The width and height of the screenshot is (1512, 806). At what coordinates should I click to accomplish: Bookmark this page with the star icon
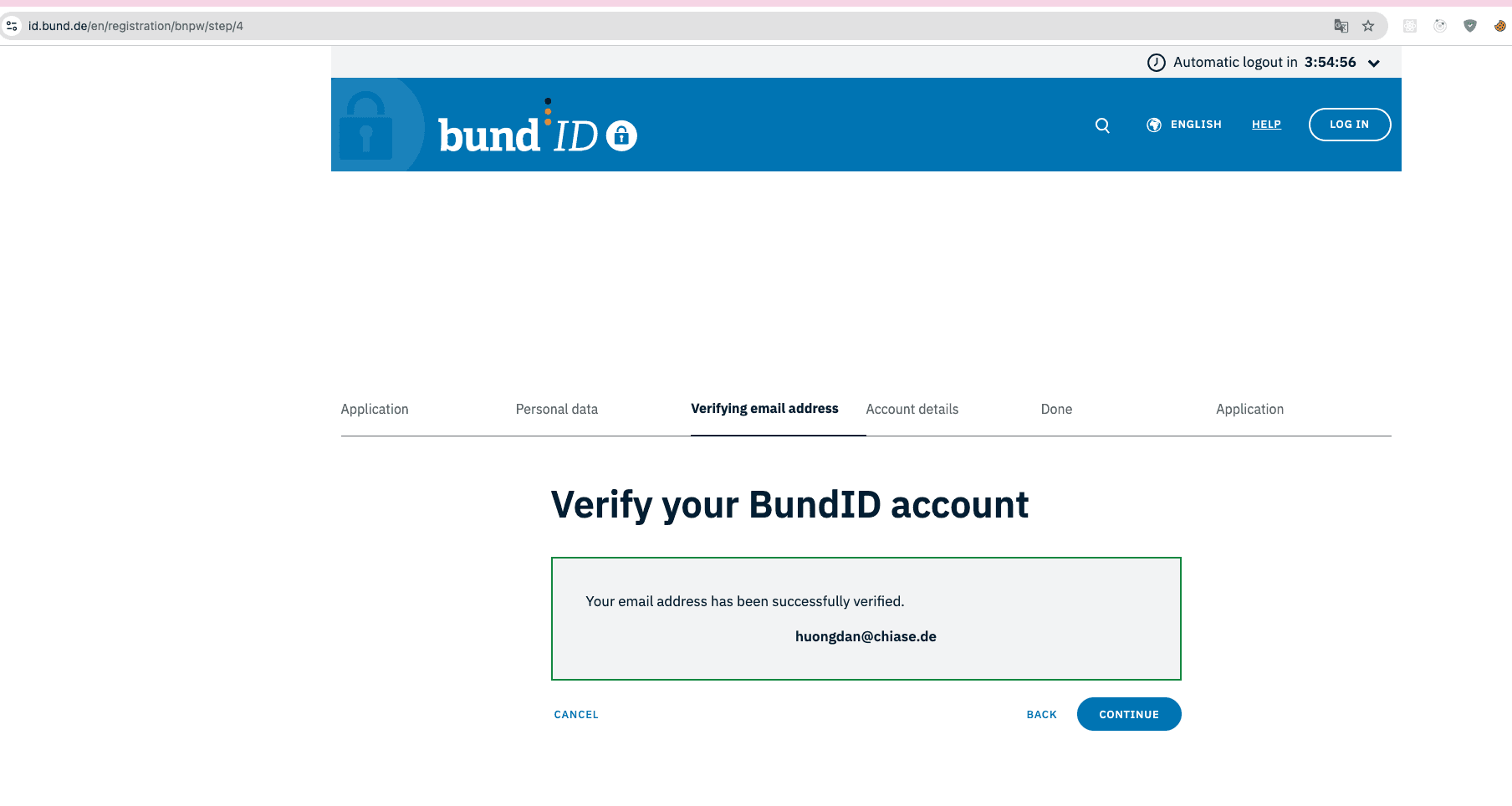1368,26
